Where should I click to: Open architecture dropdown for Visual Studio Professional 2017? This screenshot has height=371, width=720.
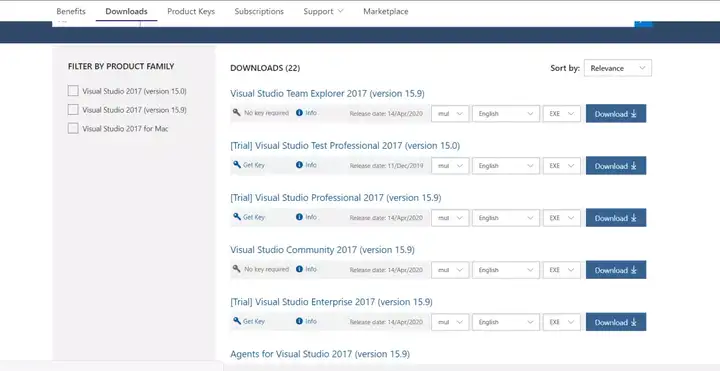pyautogui.click(x=450, y=218)
